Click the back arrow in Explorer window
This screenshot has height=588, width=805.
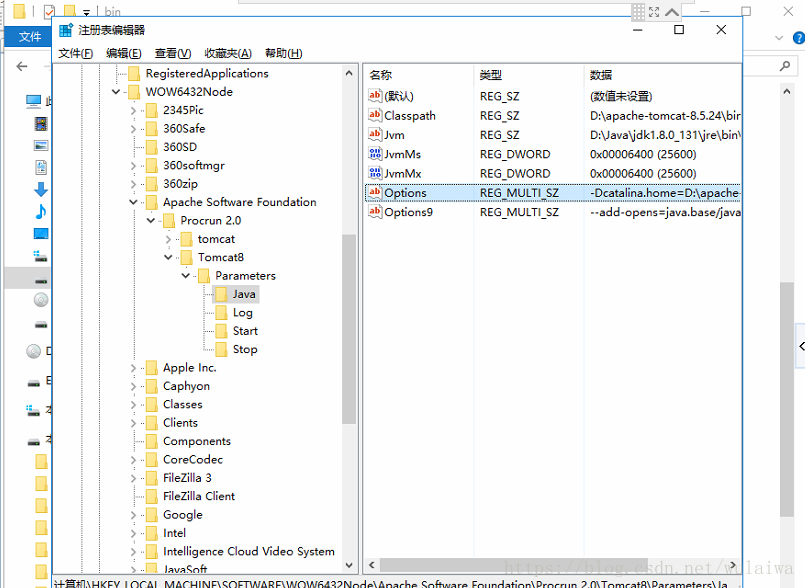[22, 66]
